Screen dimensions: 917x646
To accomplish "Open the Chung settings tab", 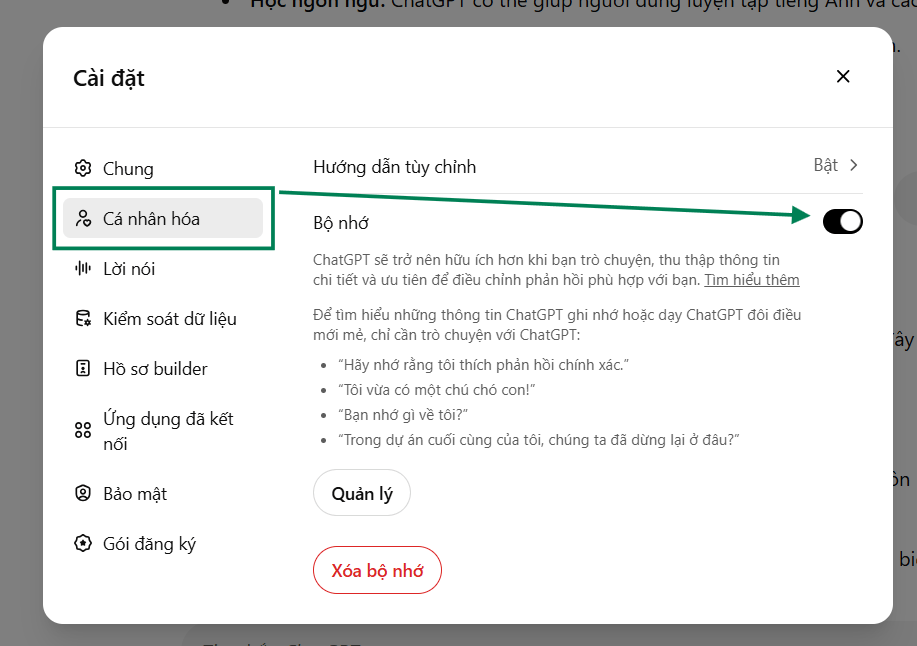I will [x=163, y=168].
